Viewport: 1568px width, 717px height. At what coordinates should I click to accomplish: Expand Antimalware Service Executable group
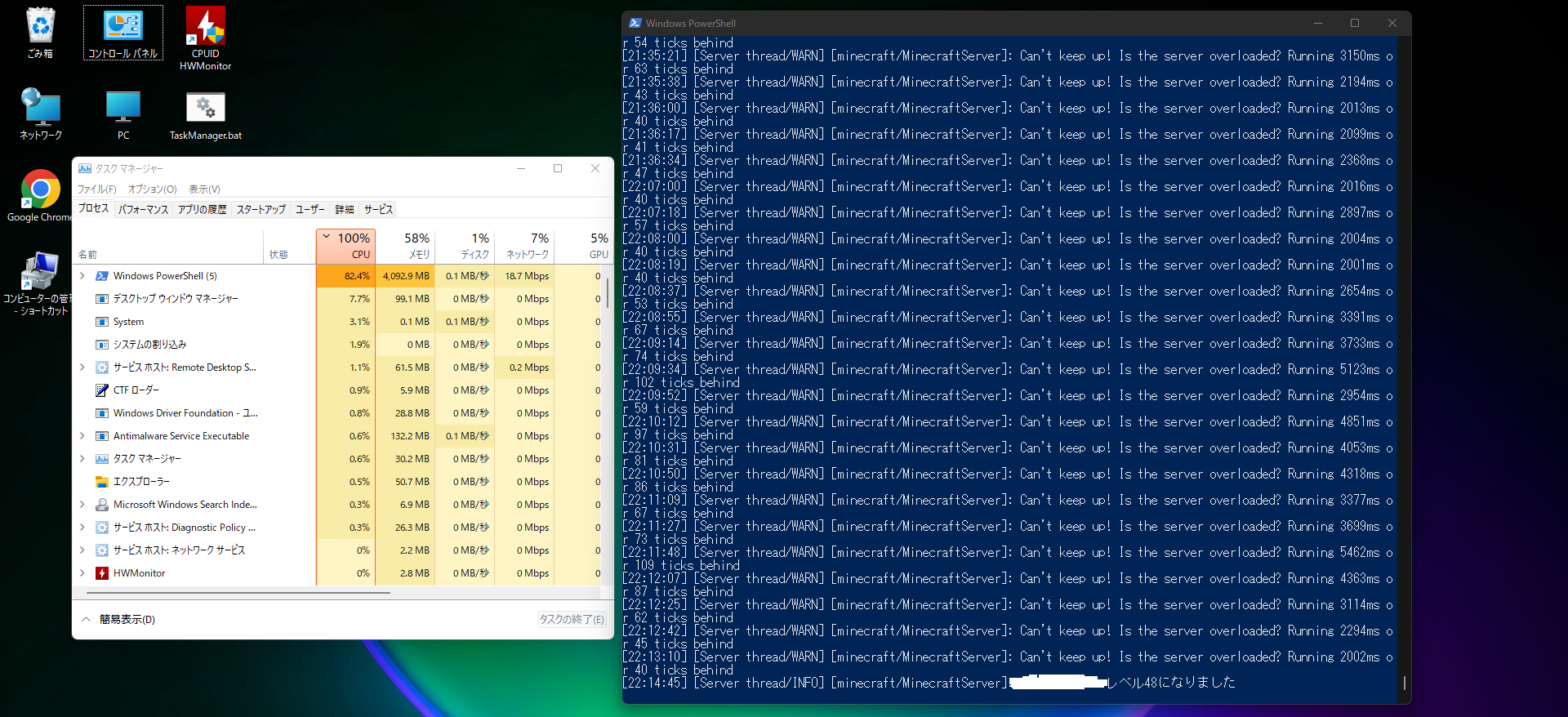pos(82,436)
